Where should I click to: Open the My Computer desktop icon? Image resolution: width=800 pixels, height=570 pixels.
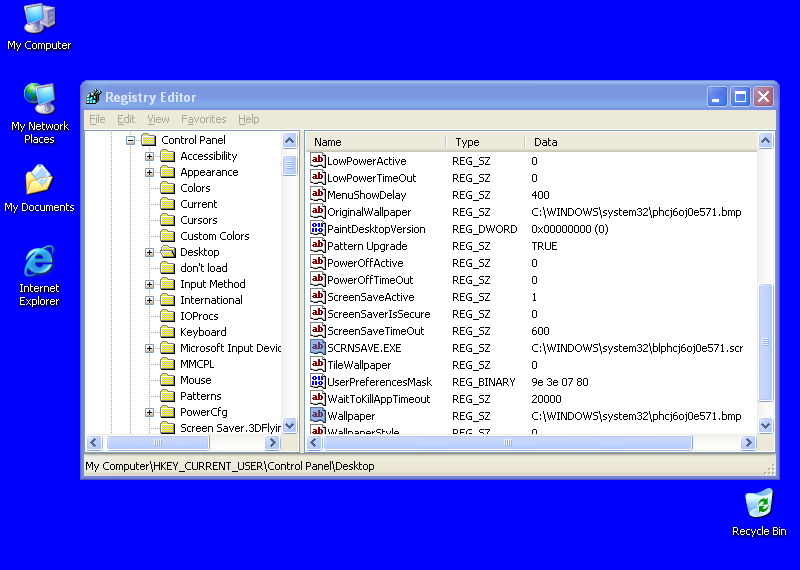click(39, 27)
